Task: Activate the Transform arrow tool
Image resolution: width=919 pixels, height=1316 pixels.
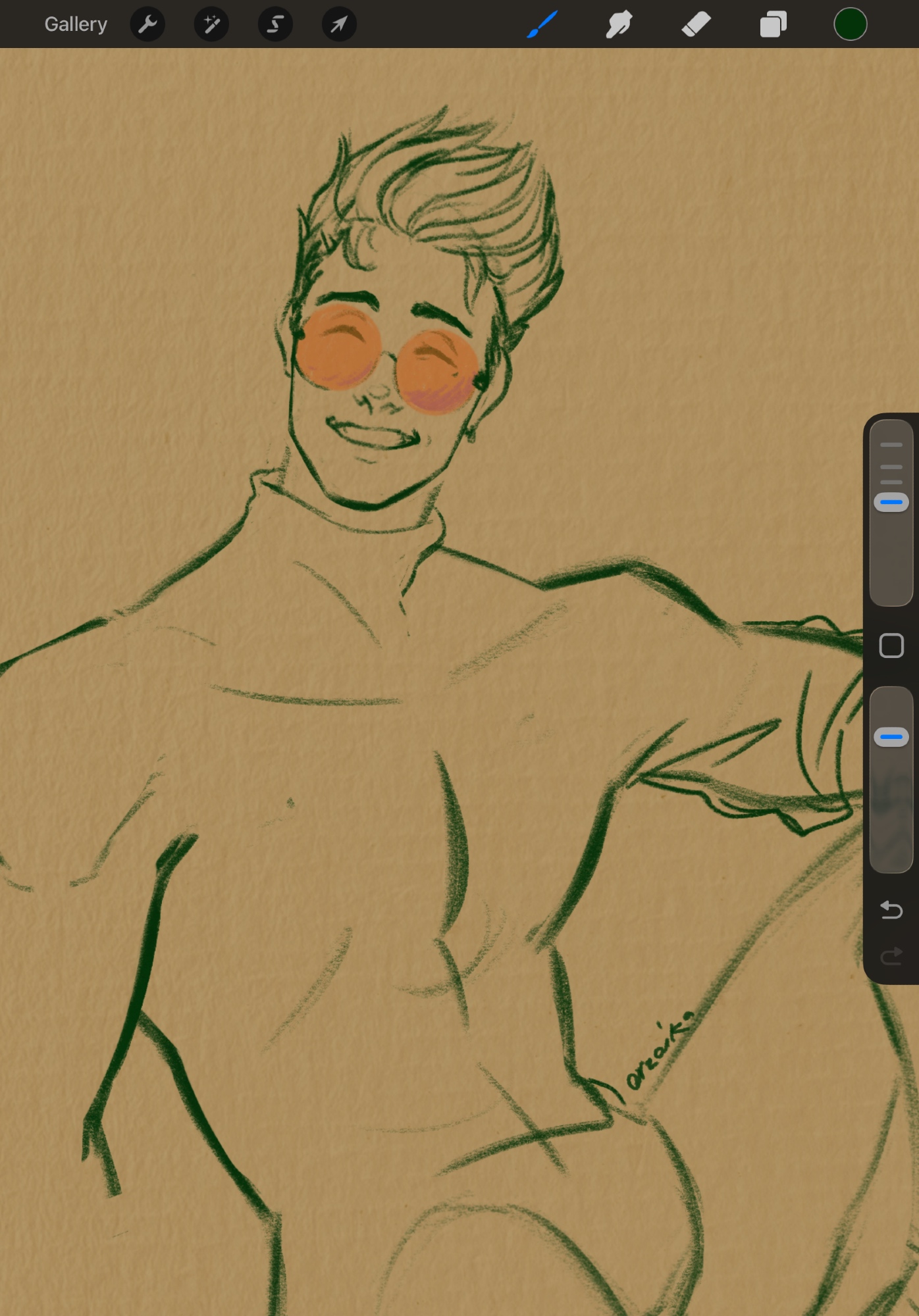Action: pos(339,24)
